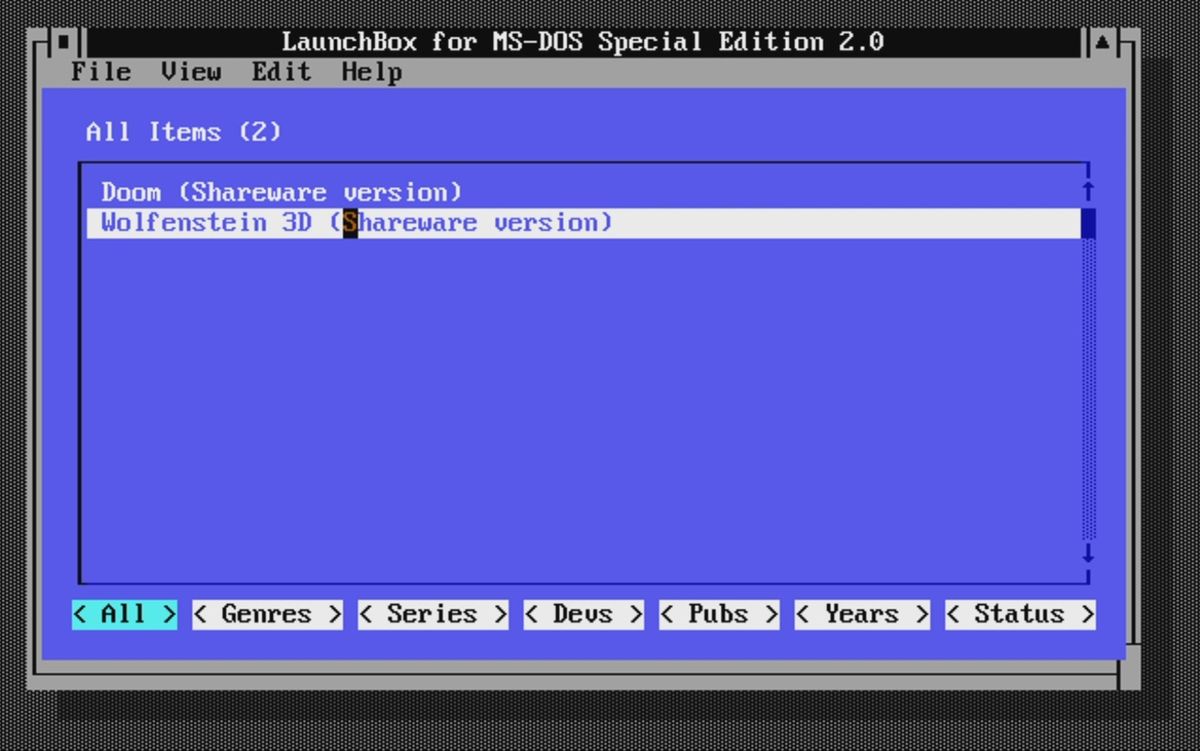The image size is (1200, 751).
Task: Filter games by Status
Action: tap(1020, 614)
